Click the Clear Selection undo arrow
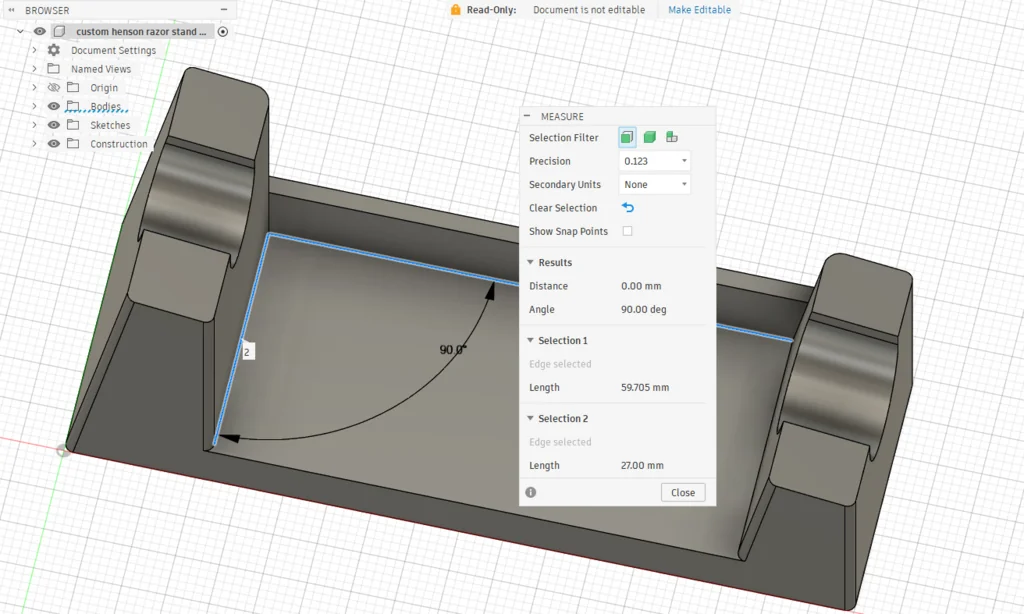 (628, 208)
